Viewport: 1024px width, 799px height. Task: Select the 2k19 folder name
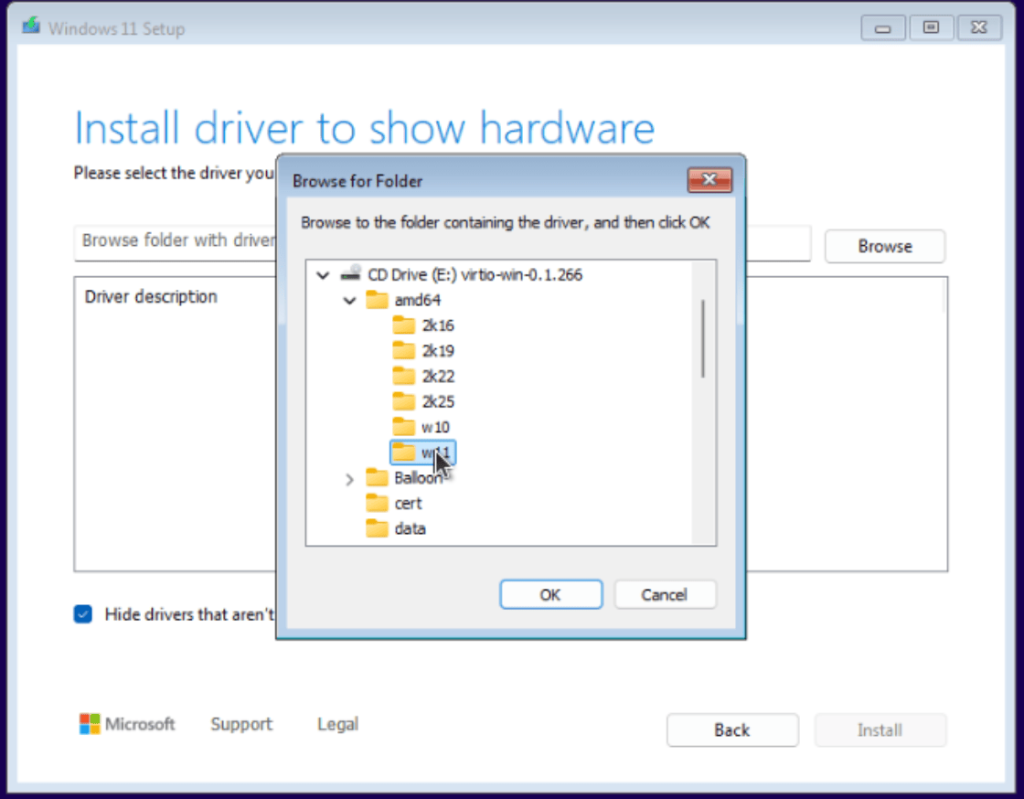[x=438, y=351]
